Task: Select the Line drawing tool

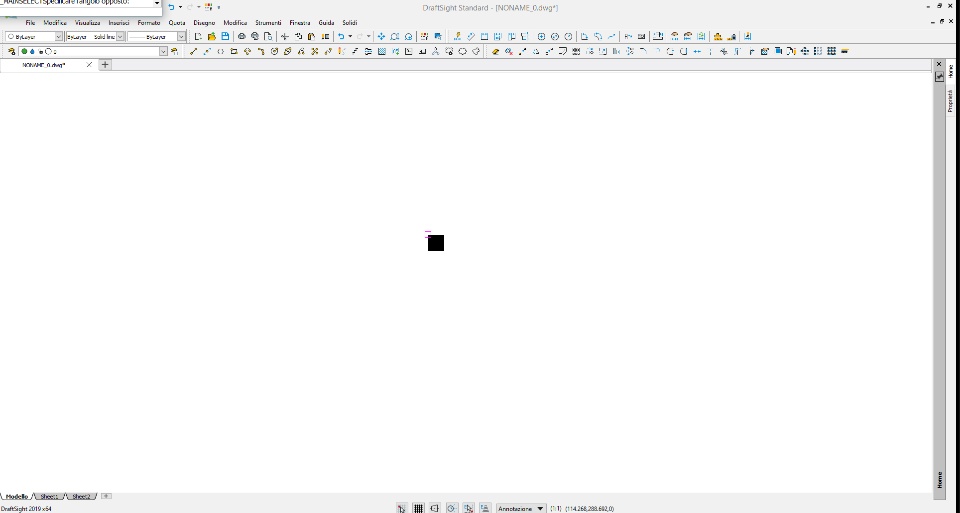Action: coord(193,51)
